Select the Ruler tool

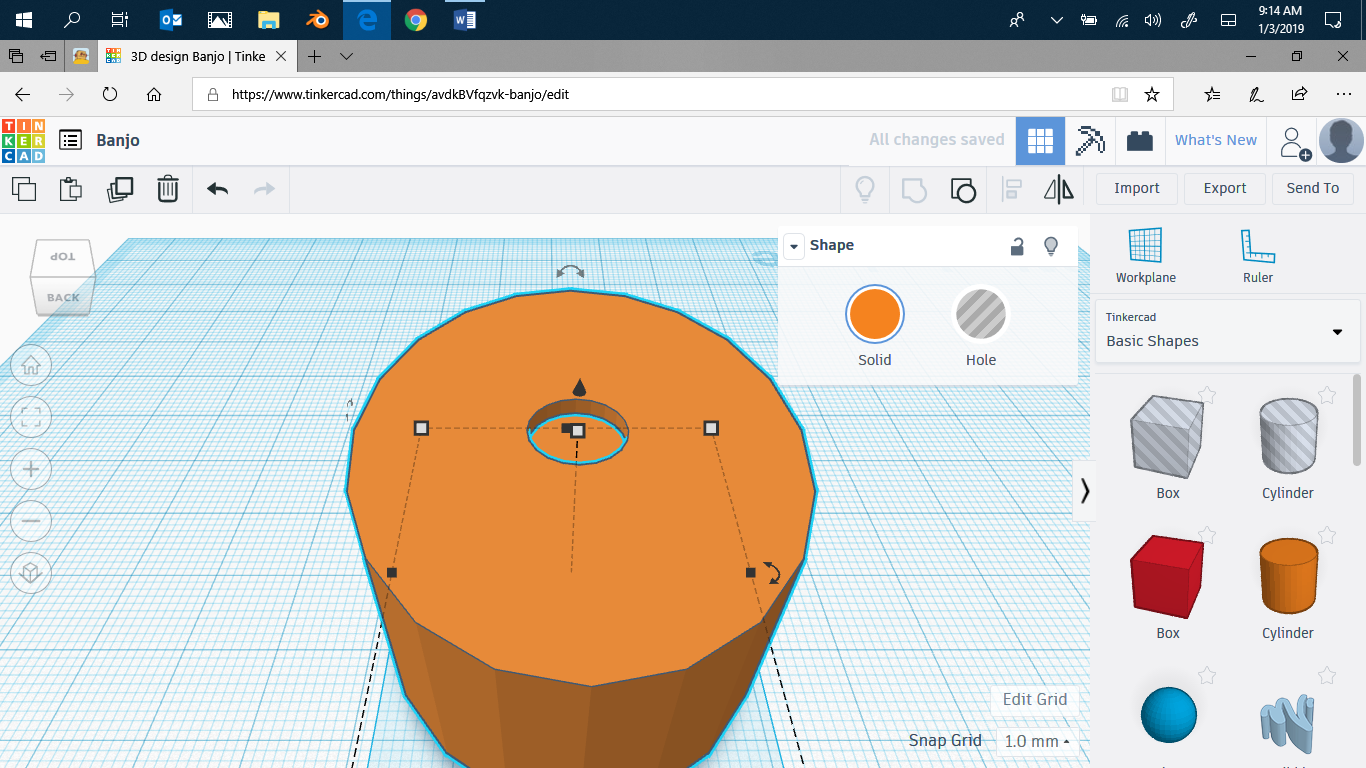1258,256
